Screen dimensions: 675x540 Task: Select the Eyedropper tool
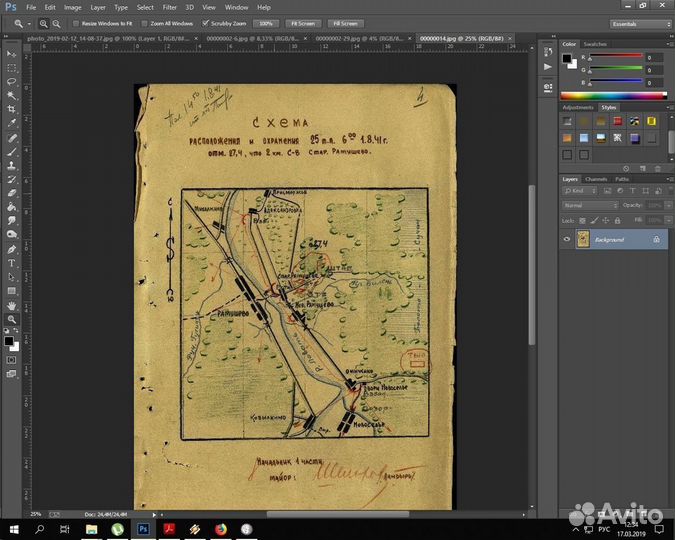point(11,123)
